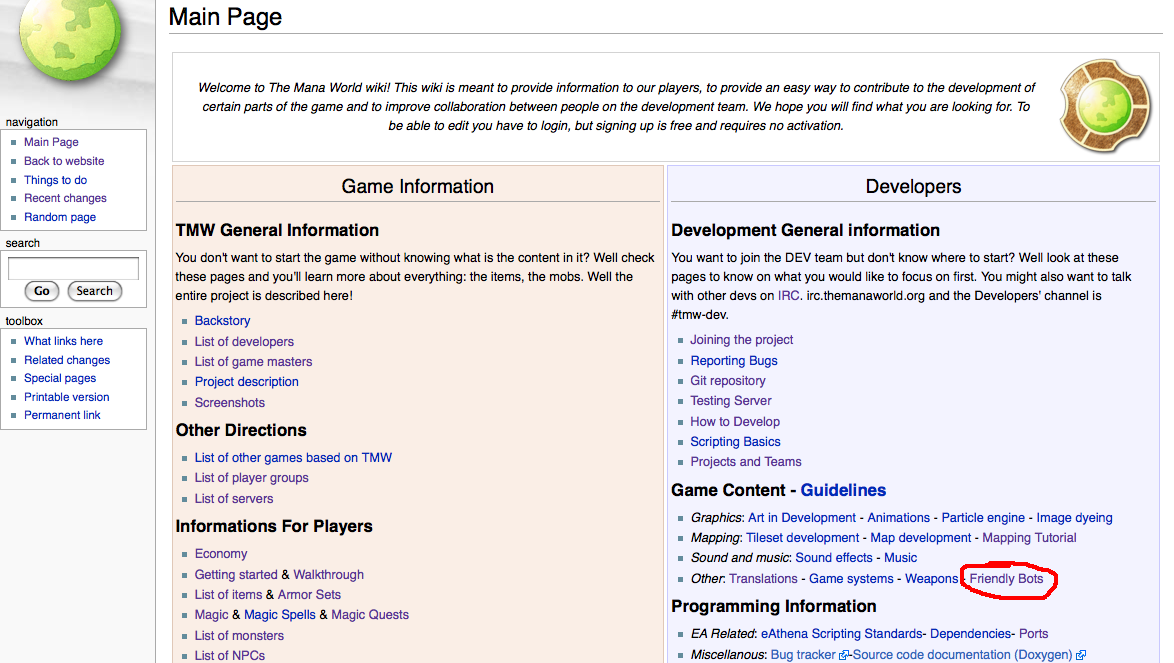This screenshot has height=663, width=1174.
Task: Open Project description link
Action: 246,382
